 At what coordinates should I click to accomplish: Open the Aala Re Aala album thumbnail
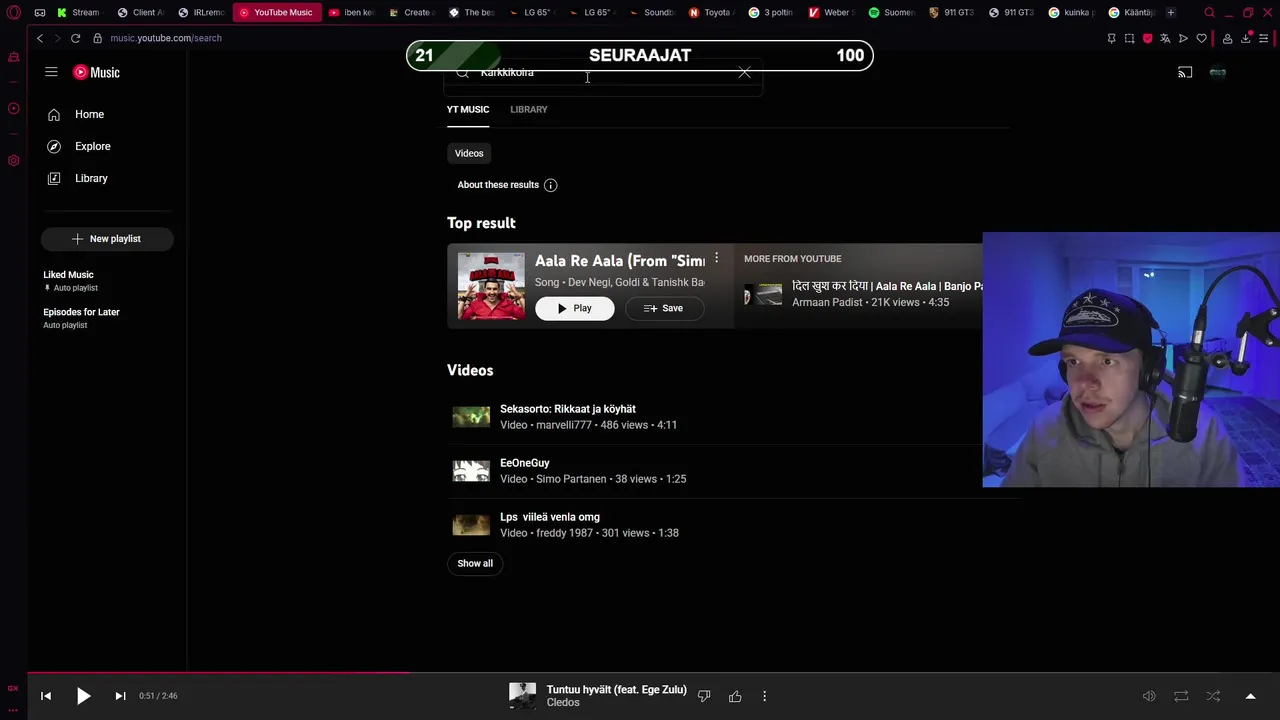pos(491,286)
